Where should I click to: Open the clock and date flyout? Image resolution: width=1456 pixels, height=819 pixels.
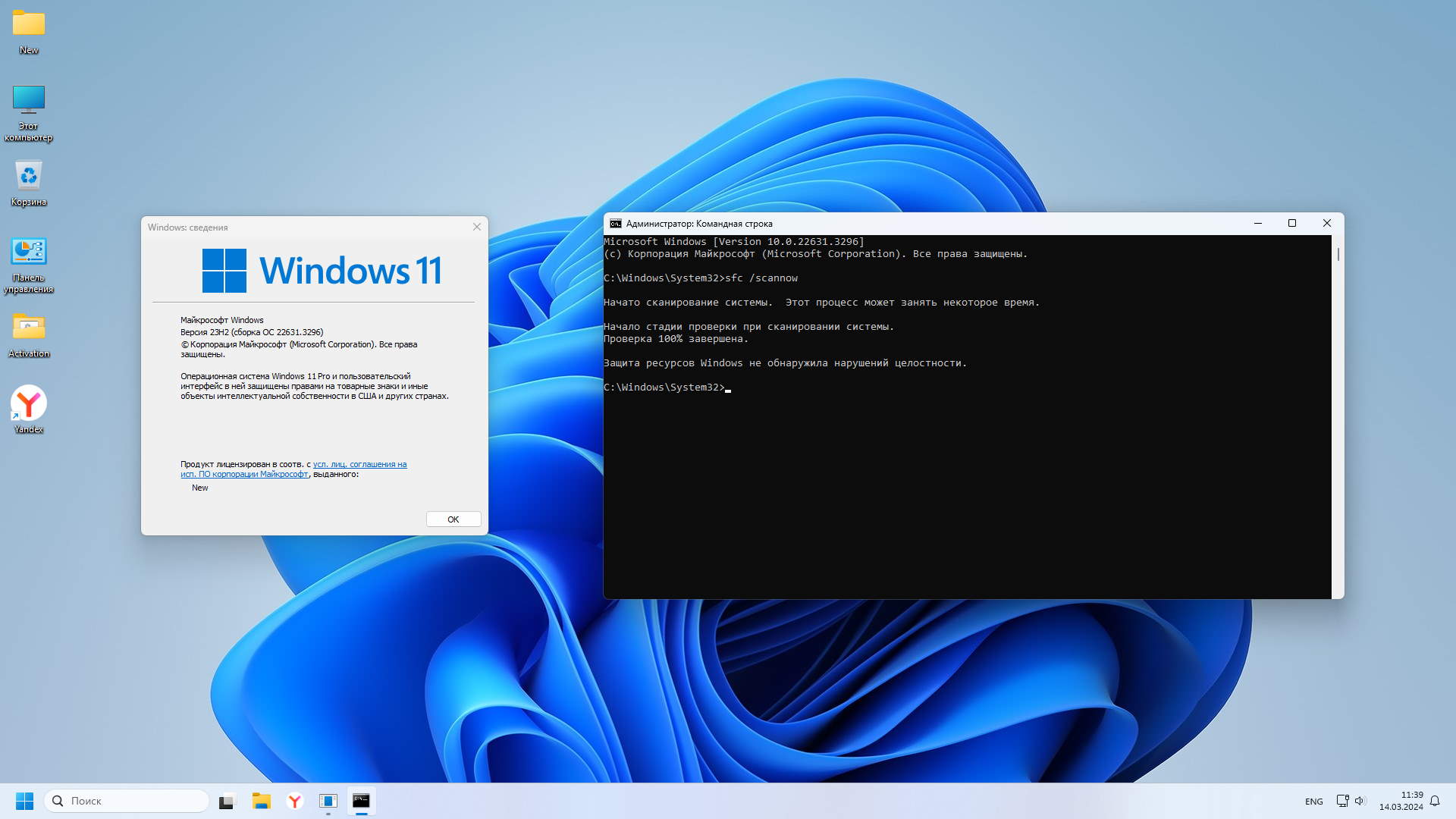tap(1401, 801)
